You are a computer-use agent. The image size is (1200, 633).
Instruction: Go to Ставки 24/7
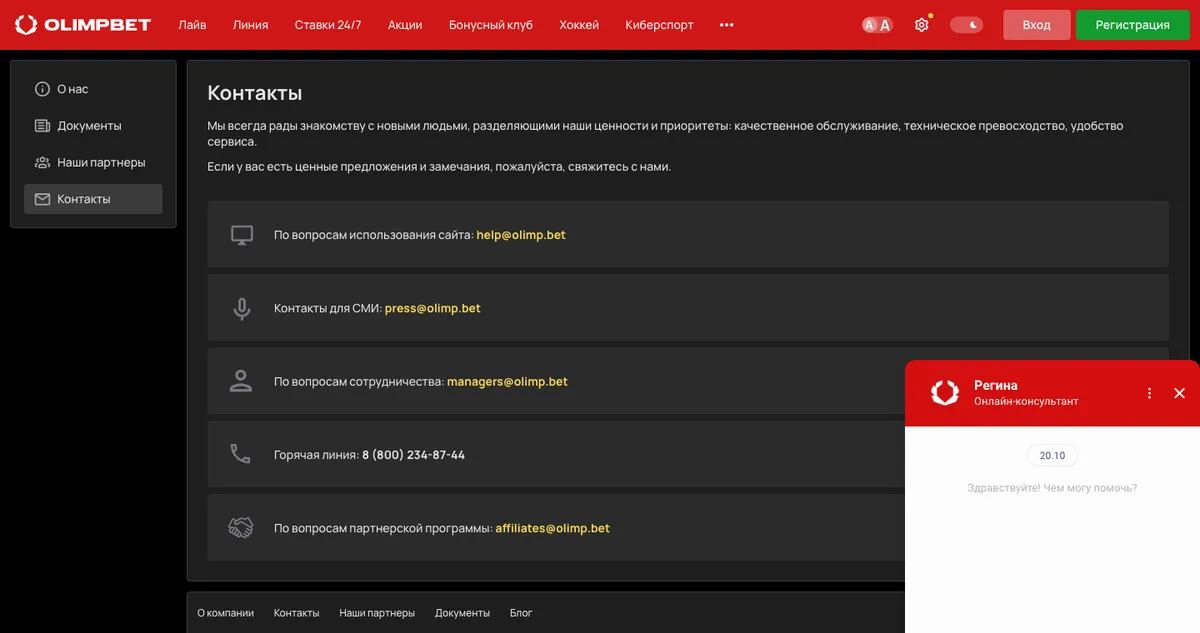click(x=328, y=25)
